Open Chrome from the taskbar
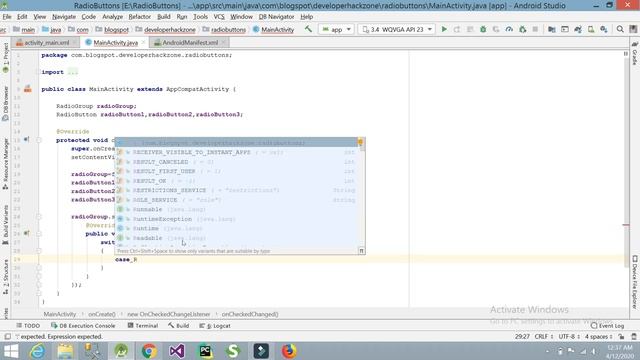640x360 pixels. (x=149, y=351)
